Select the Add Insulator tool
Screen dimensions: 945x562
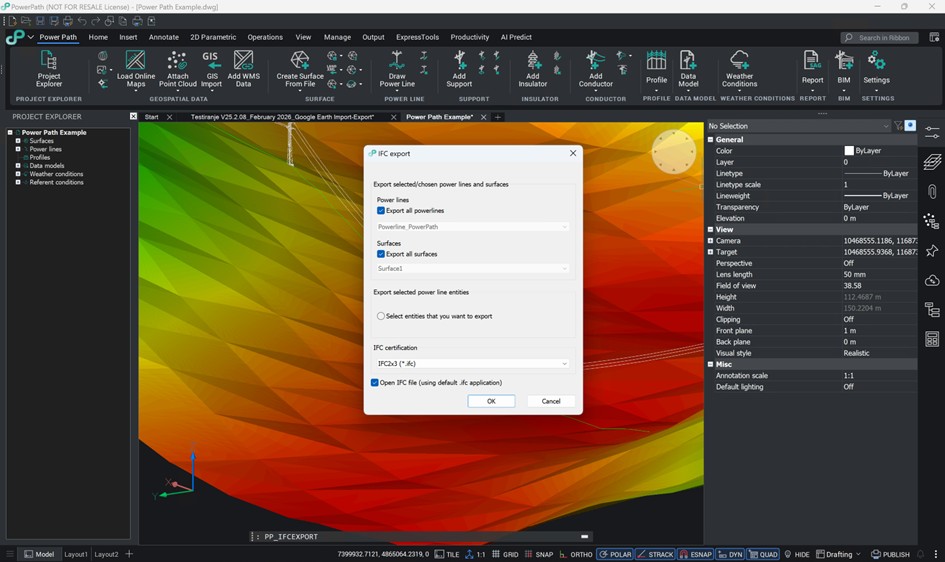532,68
